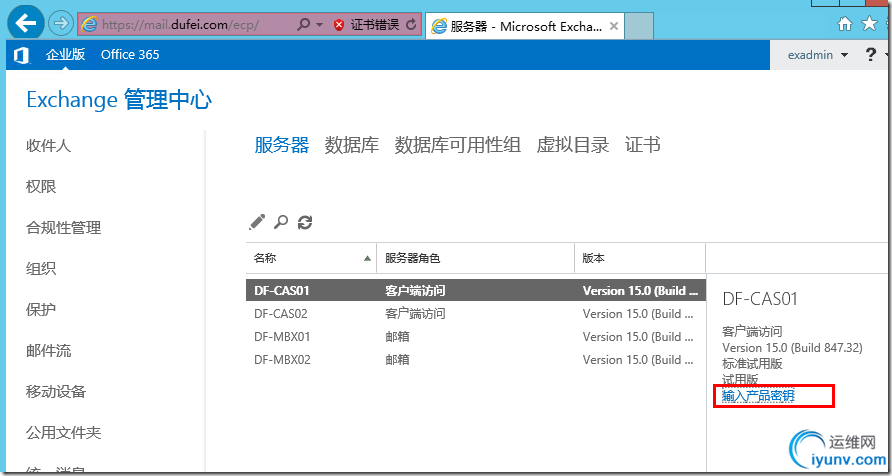The height and width of the screenshot is (476, 892).
Task: Click 邮箱 role of DF-MBX01
Action: tap(397, 337)
